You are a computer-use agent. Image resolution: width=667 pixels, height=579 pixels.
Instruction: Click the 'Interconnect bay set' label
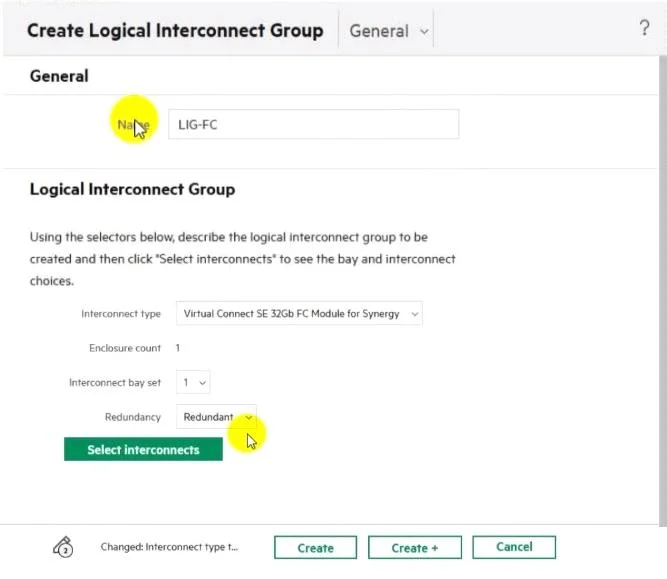pos(115,382)
